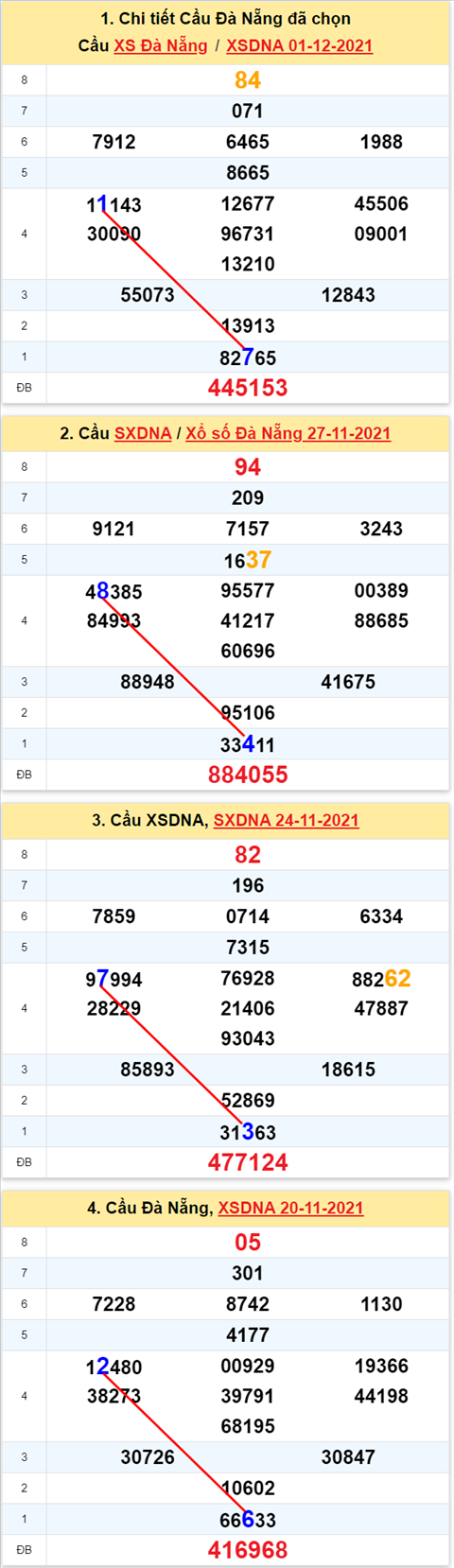This screenshot has height=1568, width=454.
Task: Click prize-6 number 7859
Action: coord(113,916)
